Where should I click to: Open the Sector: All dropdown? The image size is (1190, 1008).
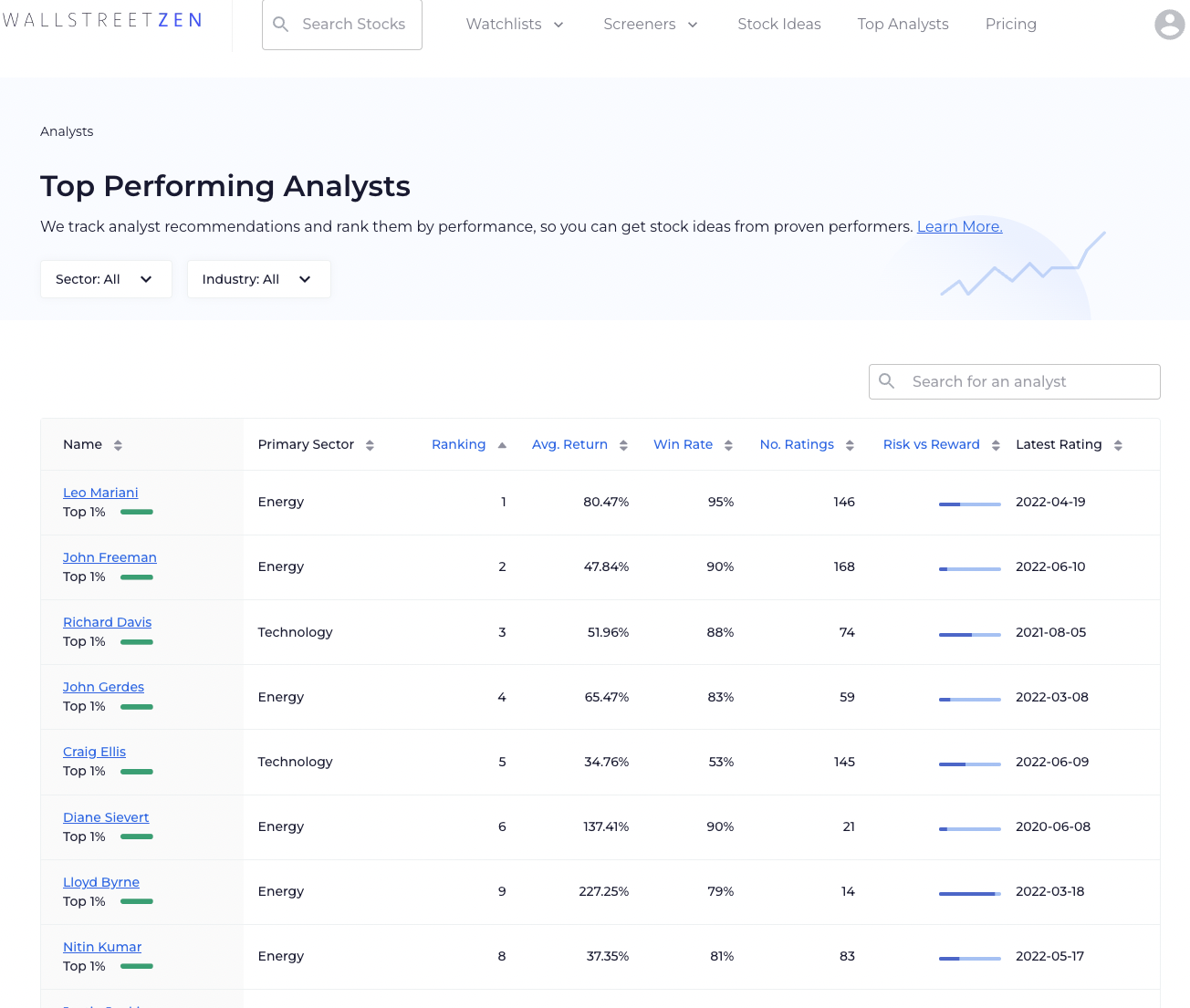pos(106,279)
